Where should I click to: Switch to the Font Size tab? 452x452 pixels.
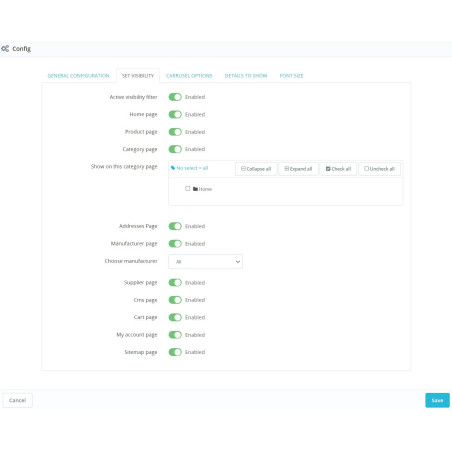coord(291,76)
